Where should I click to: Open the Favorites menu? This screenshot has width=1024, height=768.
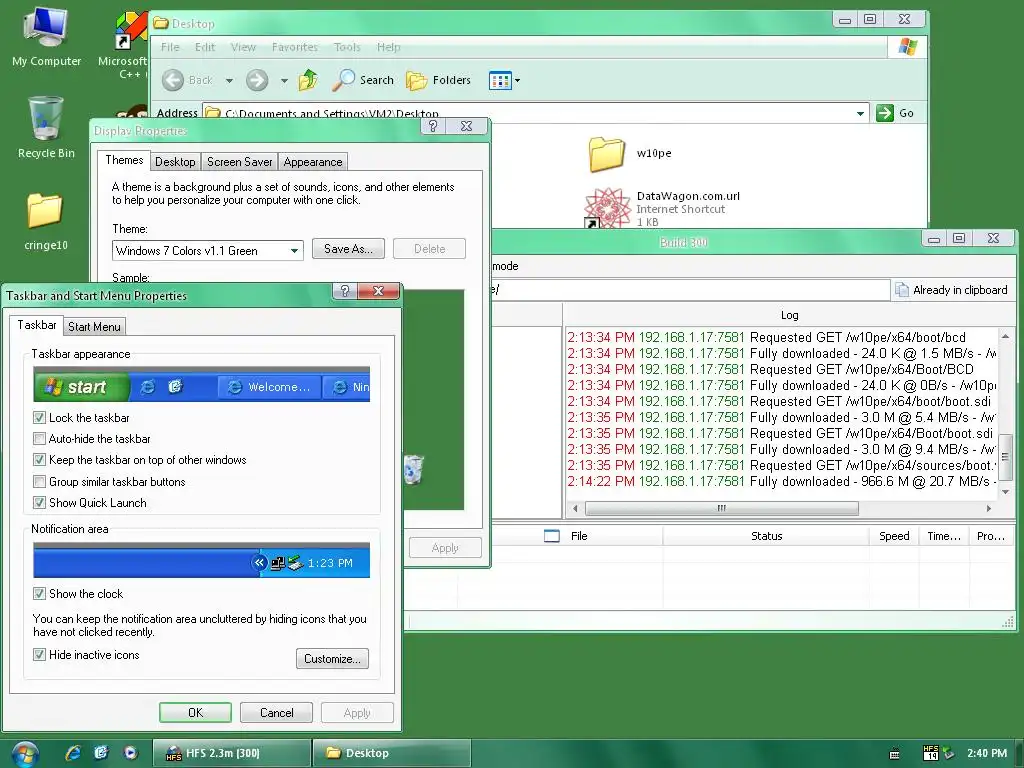click(295, 47)
